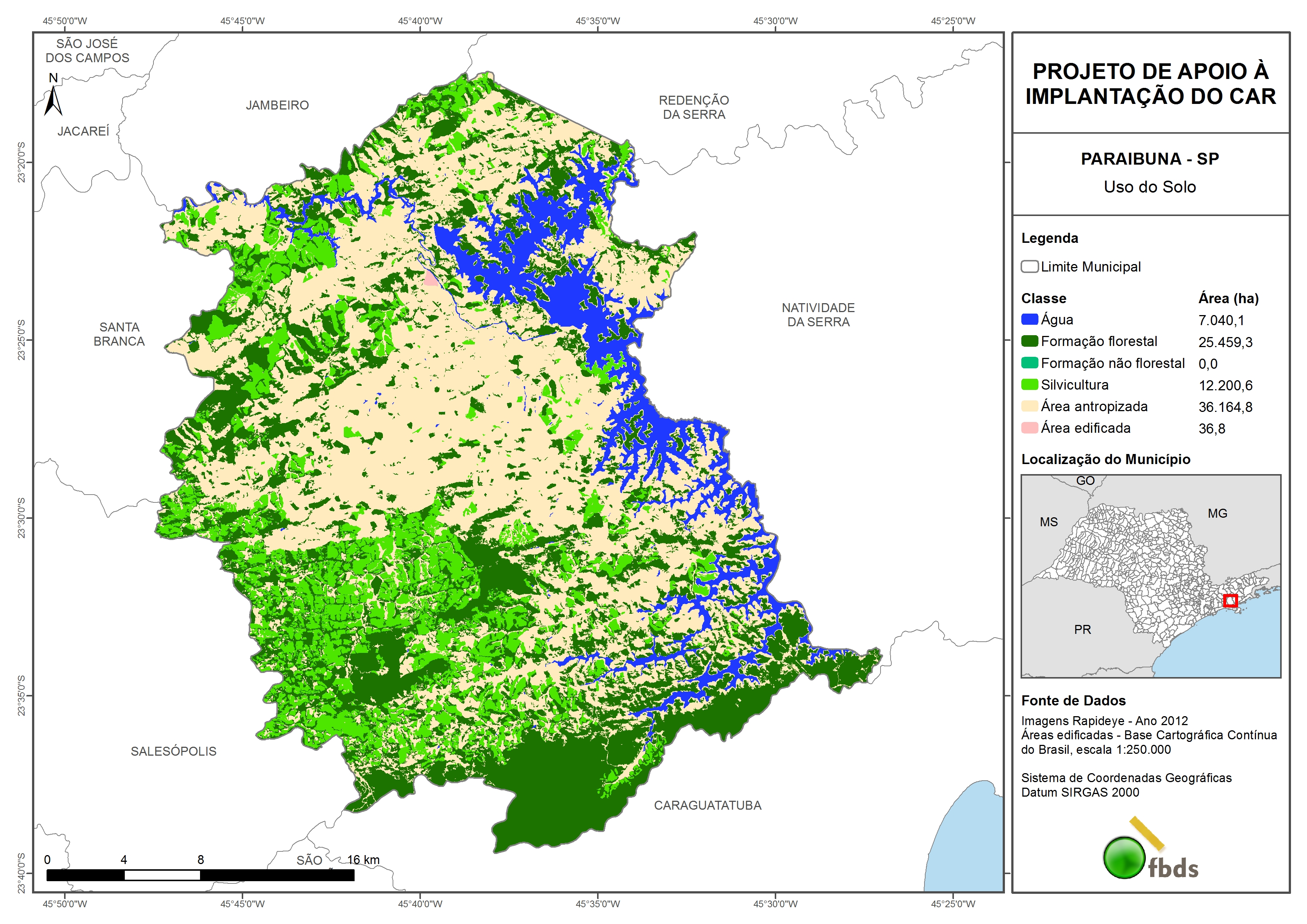Image resolution: width=1307 pixels, height=924 pixels.
Task: Click the SANTA BRANCA municipality label
Action: point(119,334)
